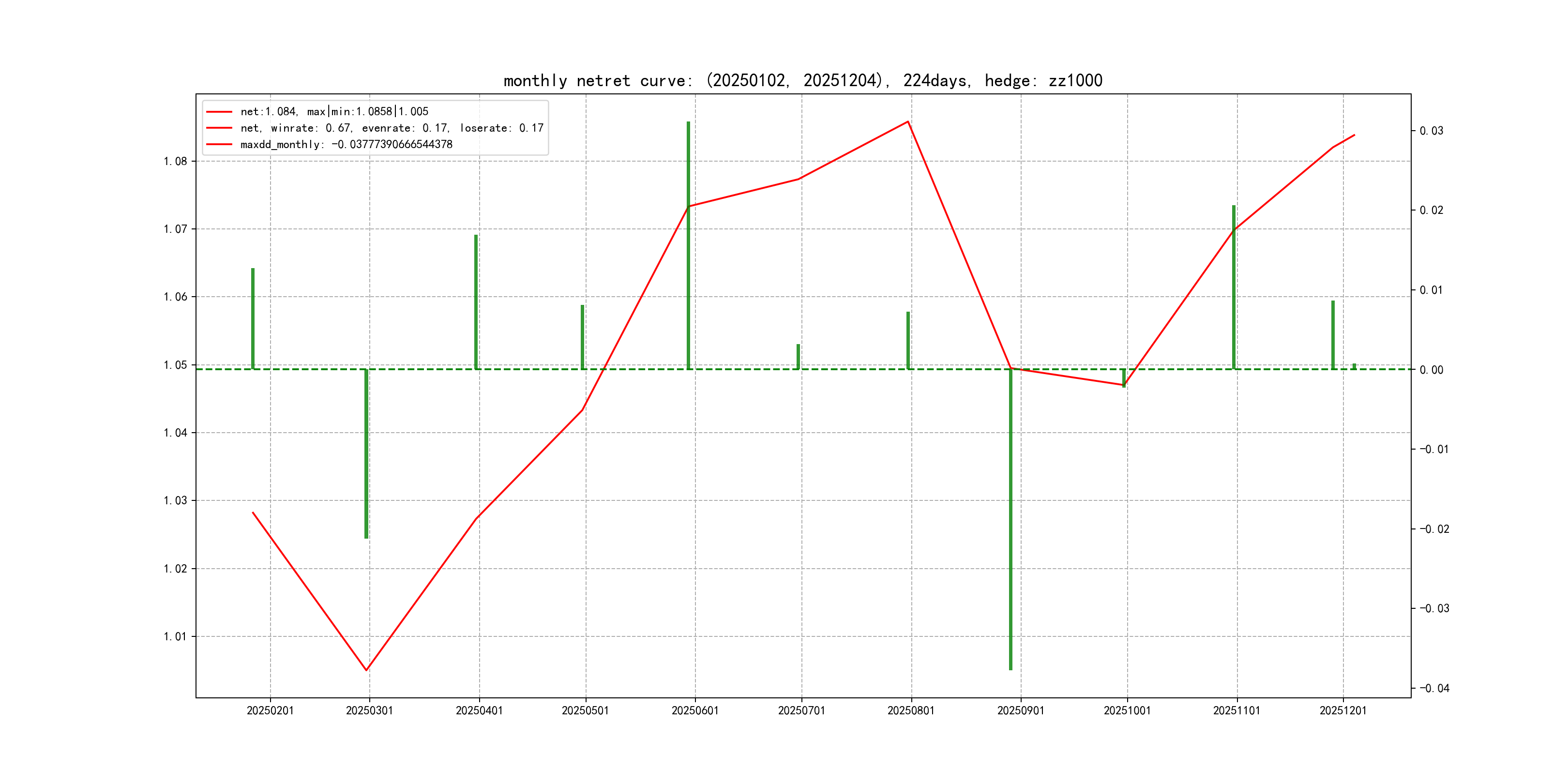Click the red curve peak near 20250801
The height and width of the screenshot is (784, 1568).
[908, 122]
